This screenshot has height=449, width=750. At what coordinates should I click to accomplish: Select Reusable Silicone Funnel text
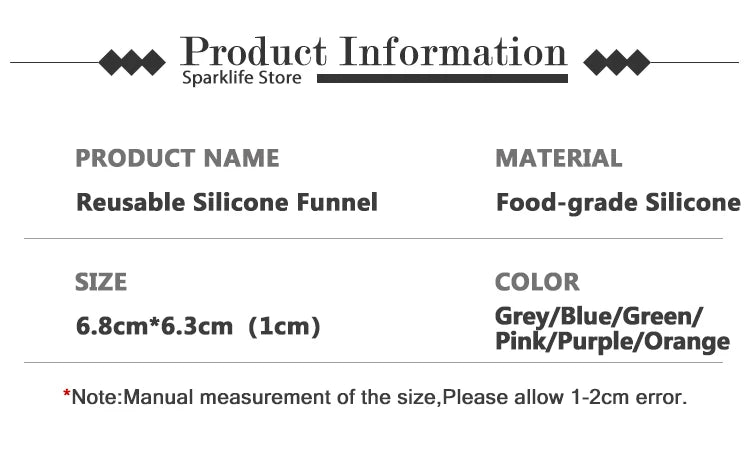tap(227, 202)
